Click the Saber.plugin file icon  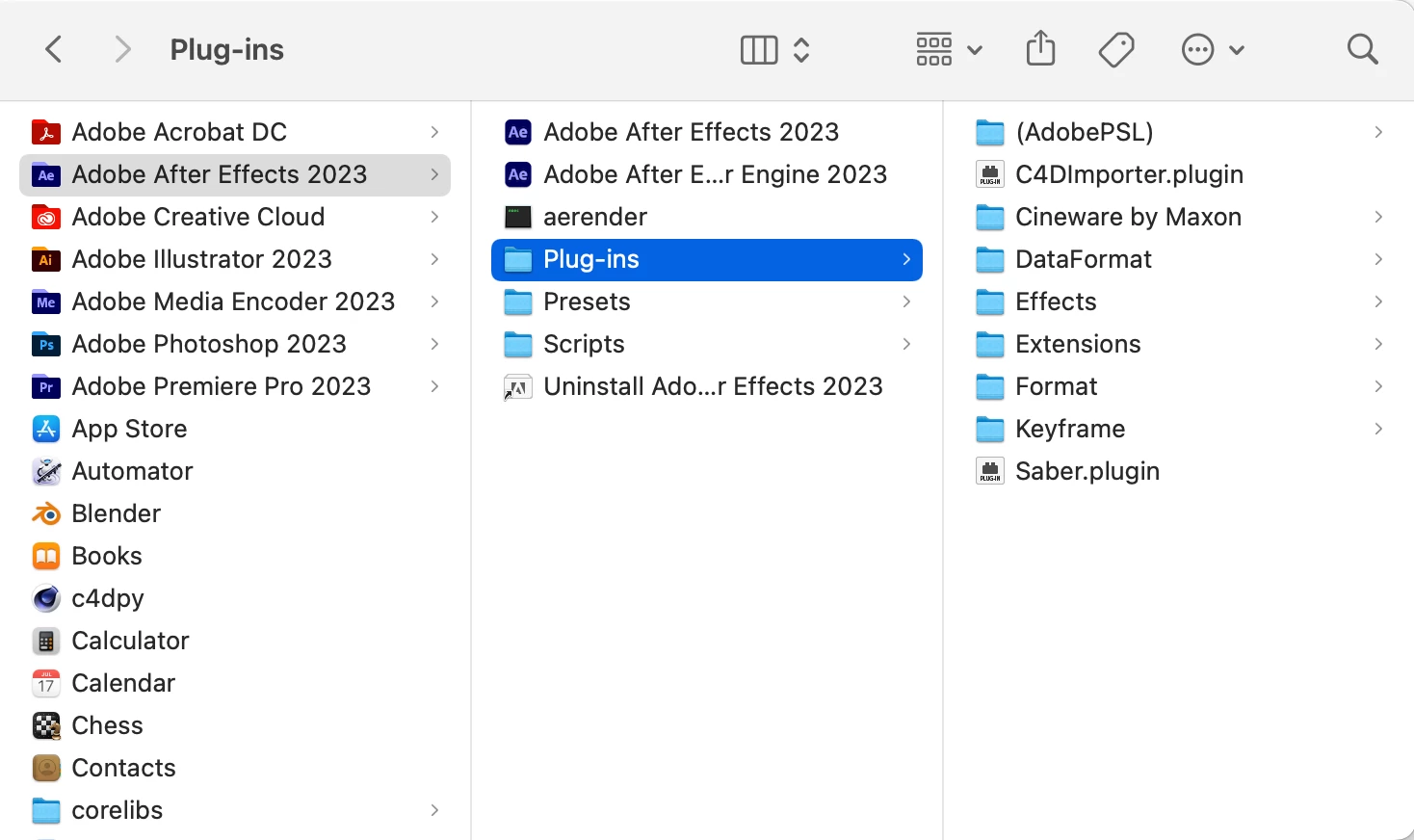click(x=990, y=471)
